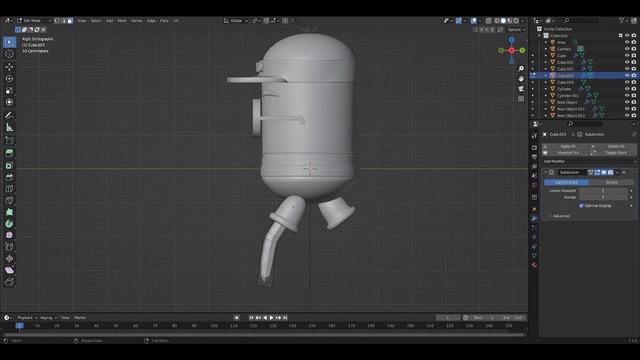Image resolution: width=640 pixels, height=360 pixels.
Task: Select the Annotate tool
Action: [x=9, y=116]
